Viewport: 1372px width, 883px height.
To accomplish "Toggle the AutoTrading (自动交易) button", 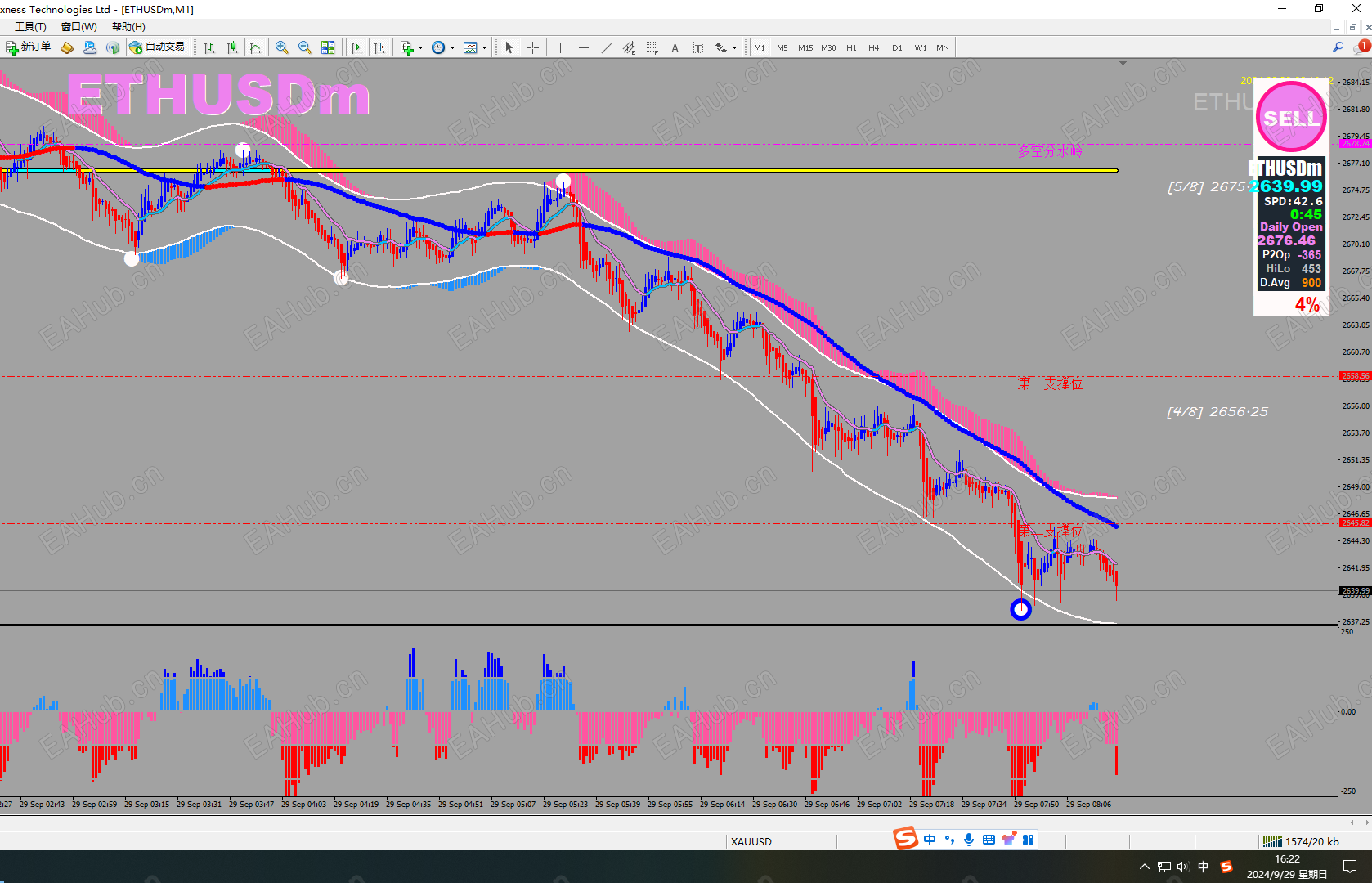I will pos(158,47).
